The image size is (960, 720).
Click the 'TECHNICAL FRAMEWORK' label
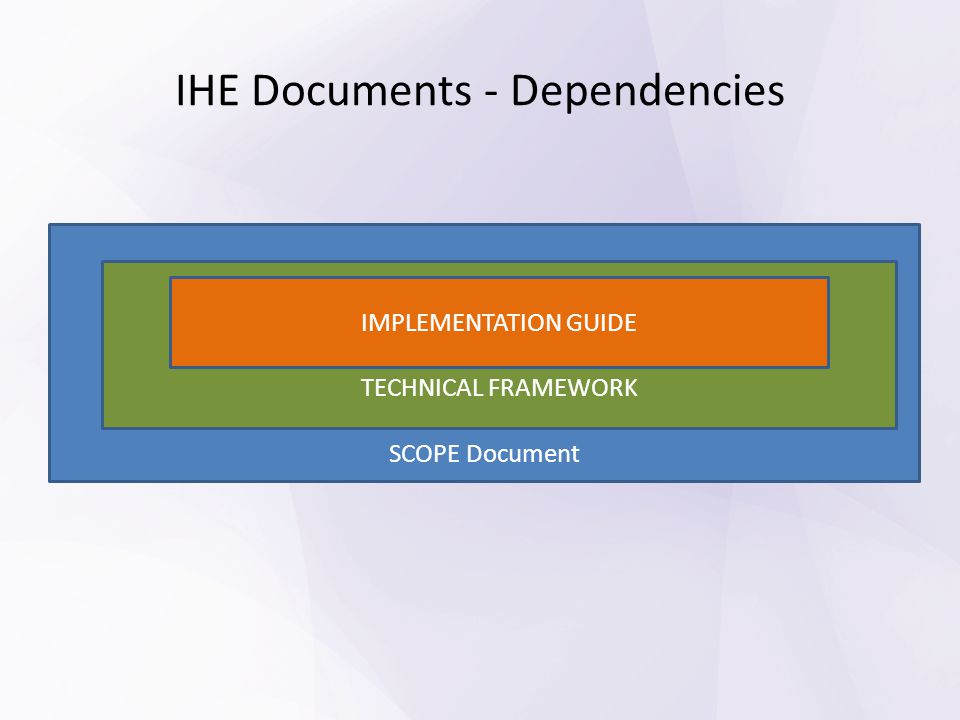click(499, 388)
